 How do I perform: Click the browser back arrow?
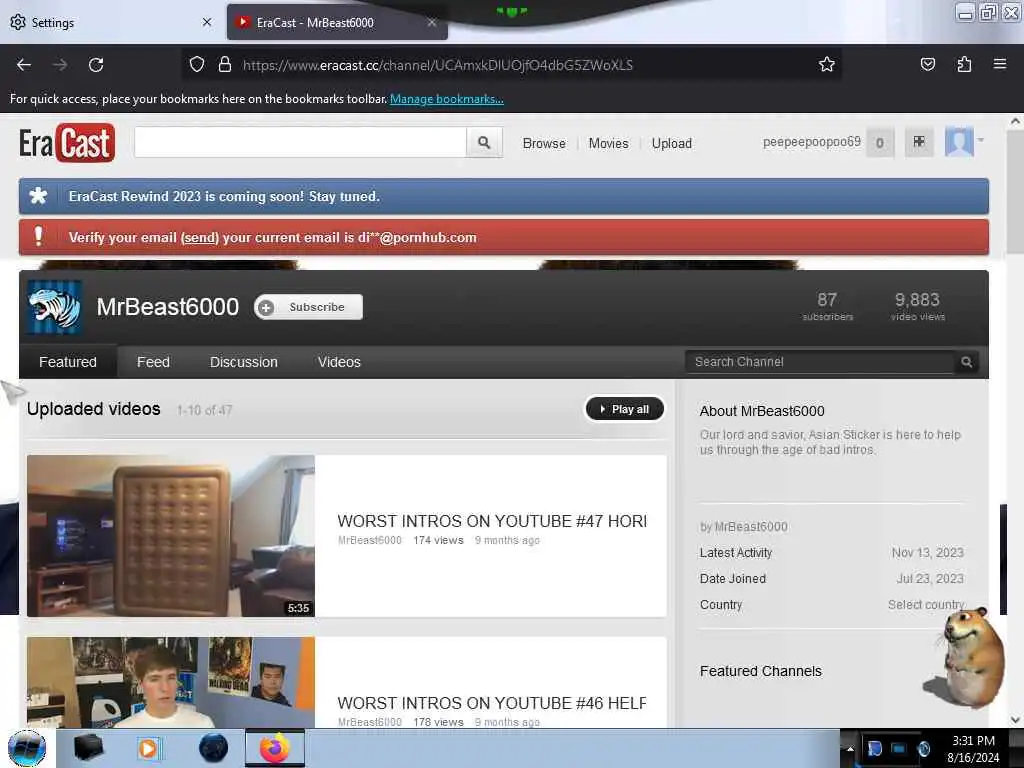[x=24, y=65]
